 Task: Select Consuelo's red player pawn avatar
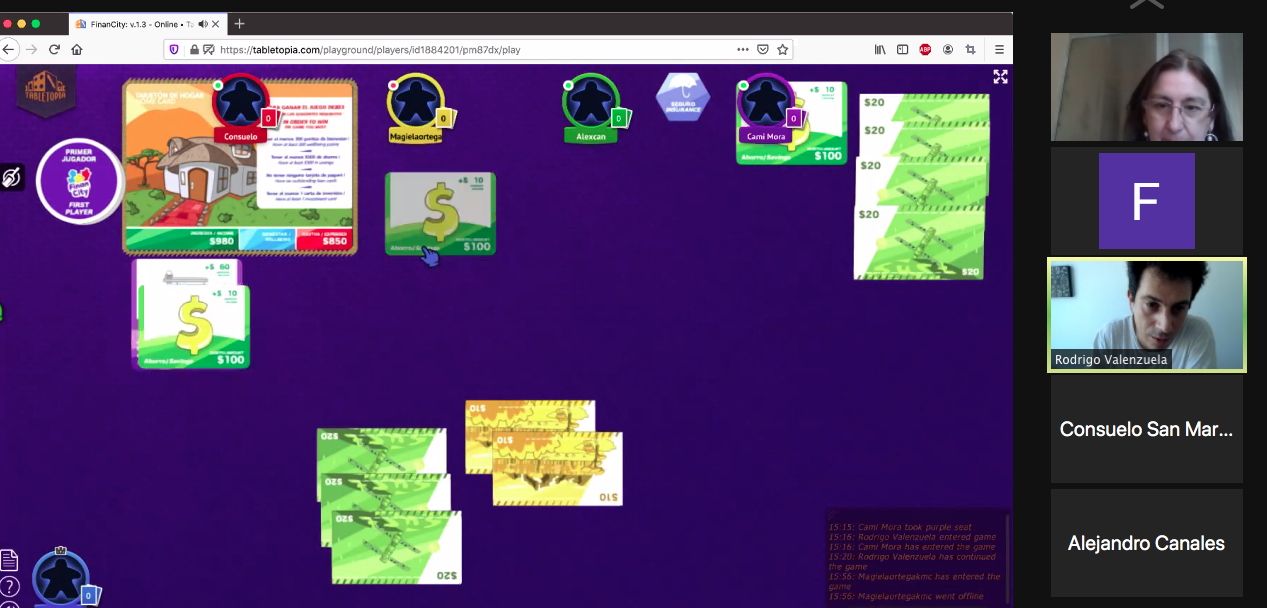tap(240, 100)
